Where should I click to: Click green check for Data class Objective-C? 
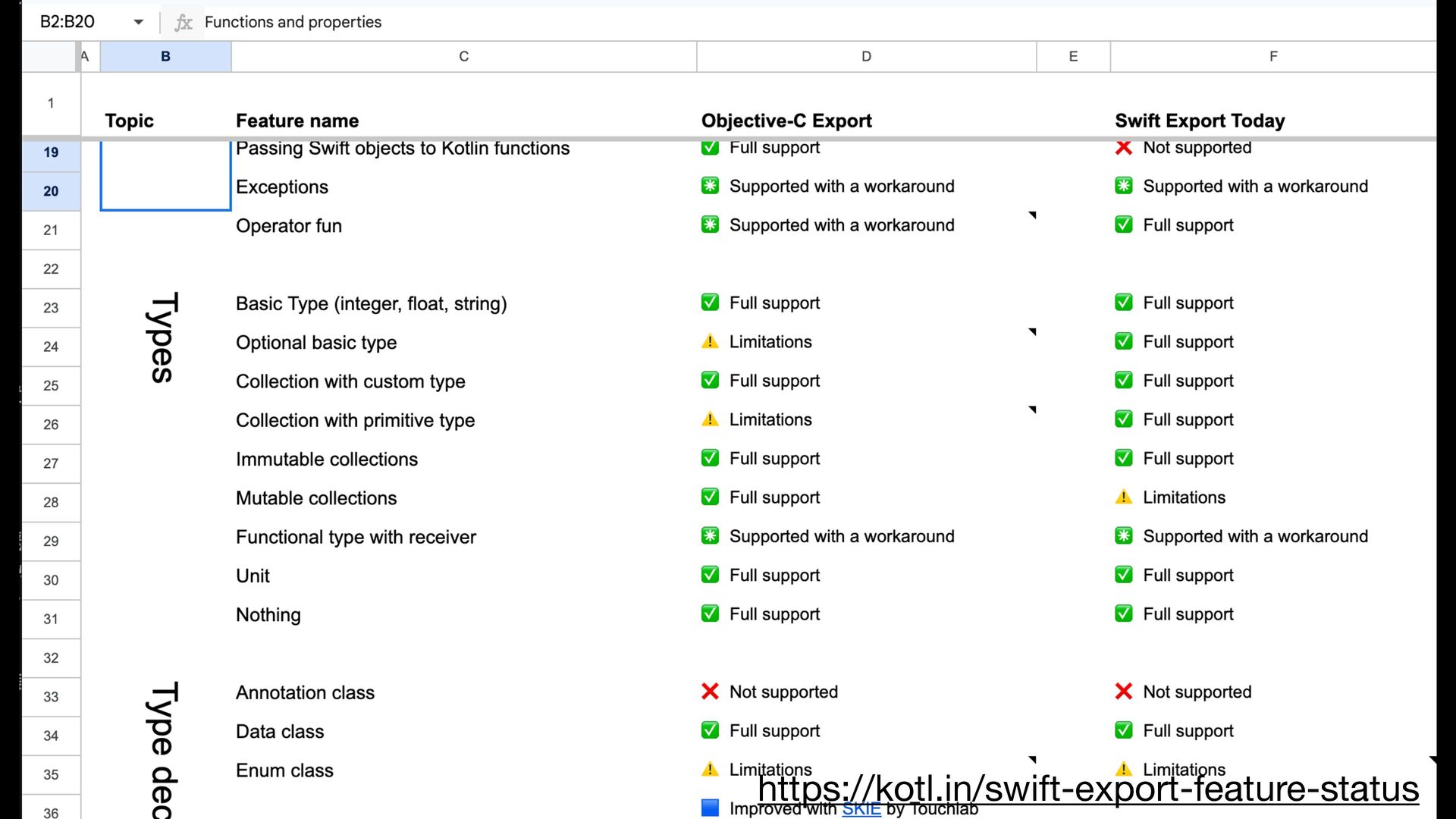pos(710,730)
